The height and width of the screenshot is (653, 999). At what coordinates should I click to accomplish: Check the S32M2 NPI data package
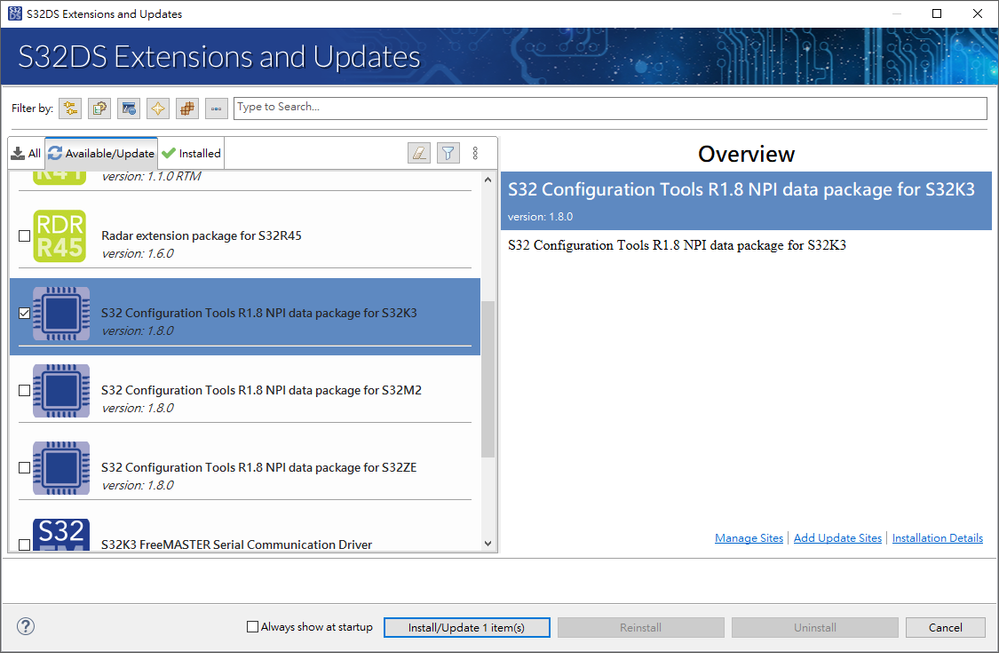tap(24, 390)
